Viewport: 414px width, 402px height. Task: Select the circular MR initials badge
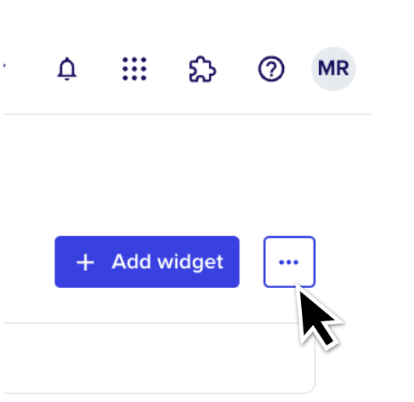click(x=333, y=69)
